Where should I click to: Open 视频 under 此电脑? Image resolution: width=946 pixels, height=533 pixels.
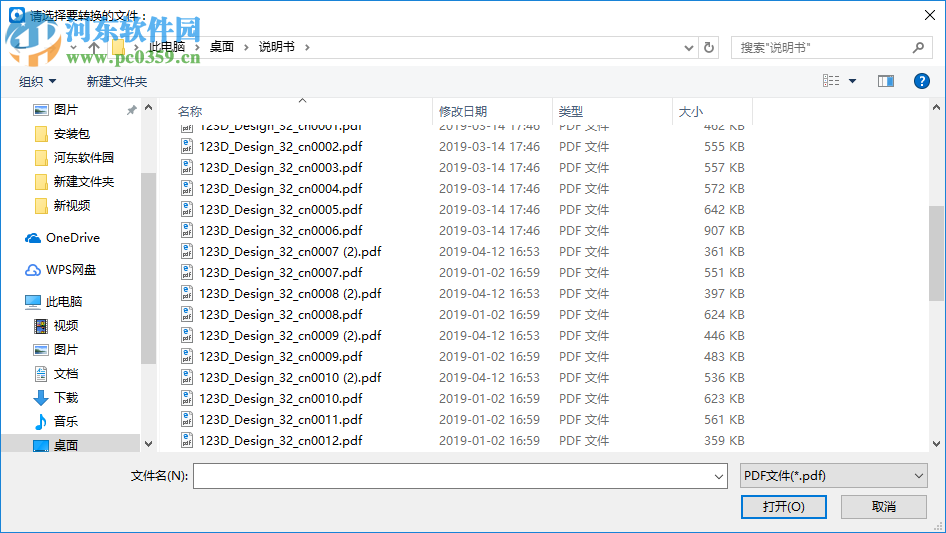65,326
